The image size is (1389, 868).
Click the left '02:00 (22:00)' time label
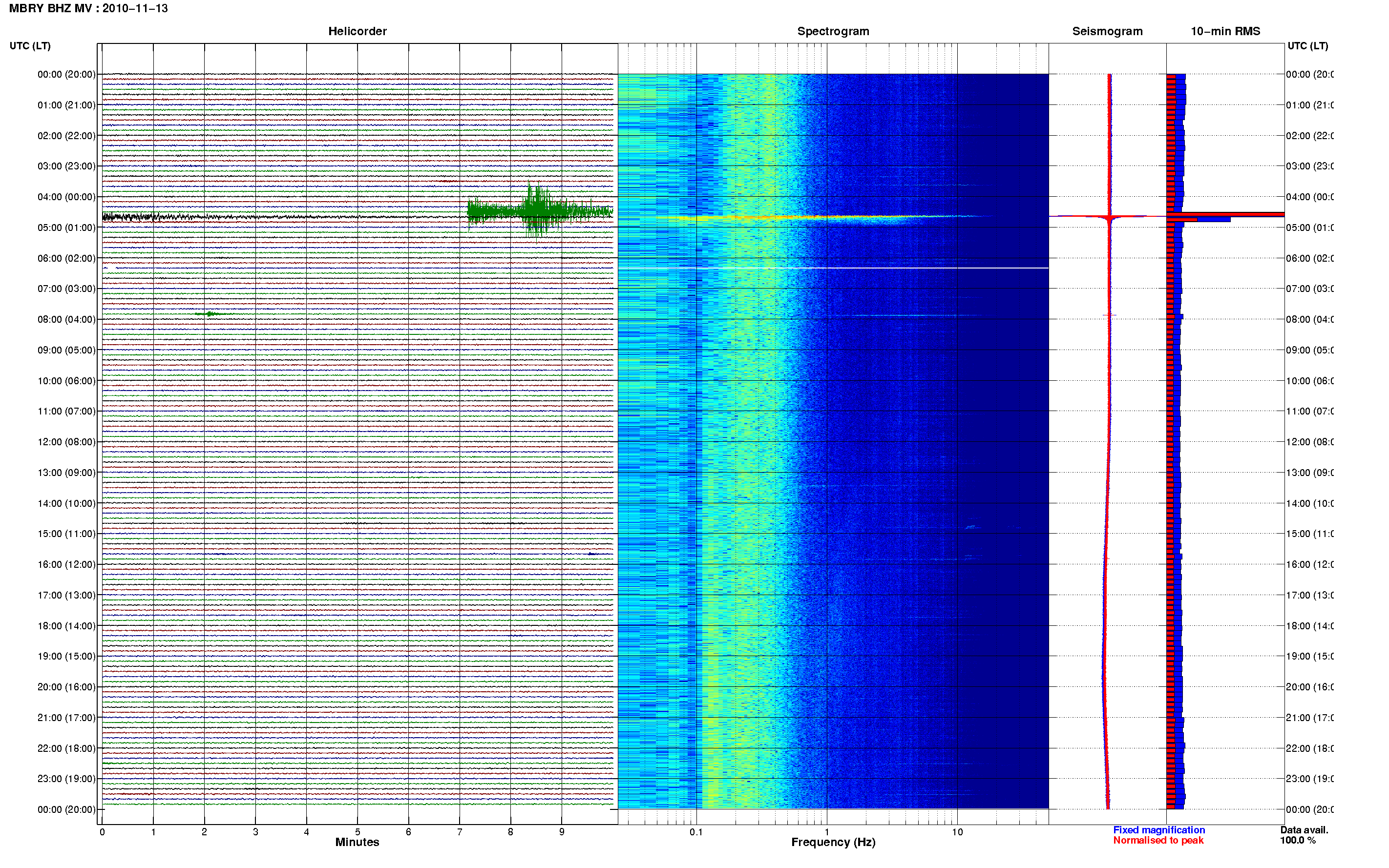click(x=66, y=136)
